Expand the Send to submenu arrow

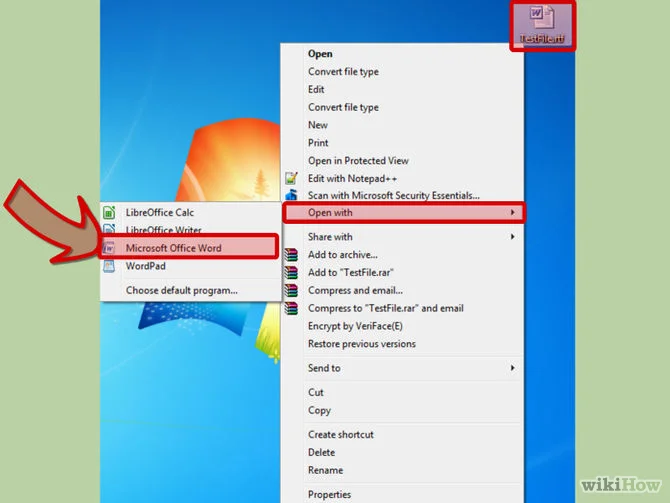pyautogui.click(x=513, y=368)
